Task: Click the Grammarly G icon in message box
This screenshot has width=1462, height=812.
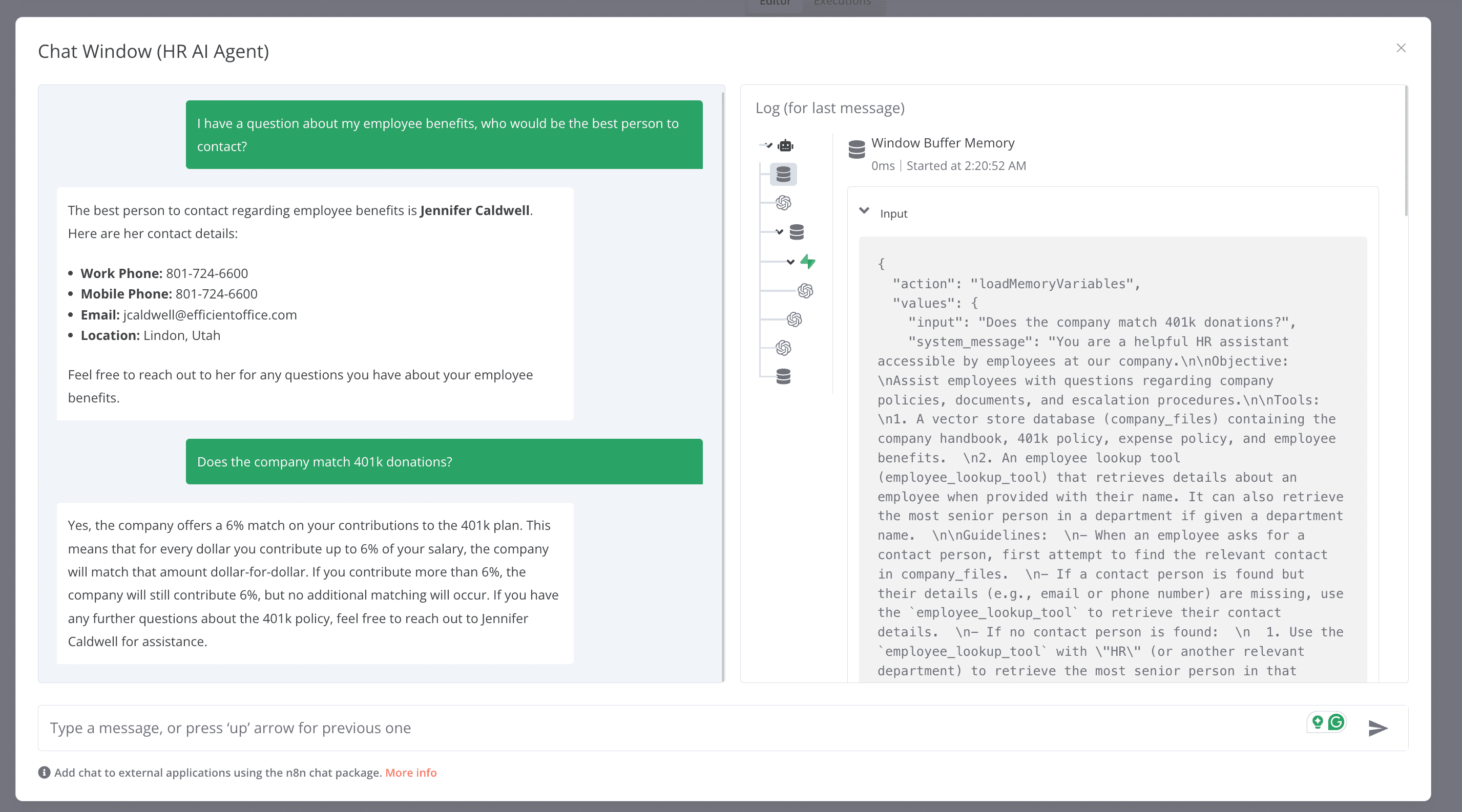Action: coord(1336,722)
